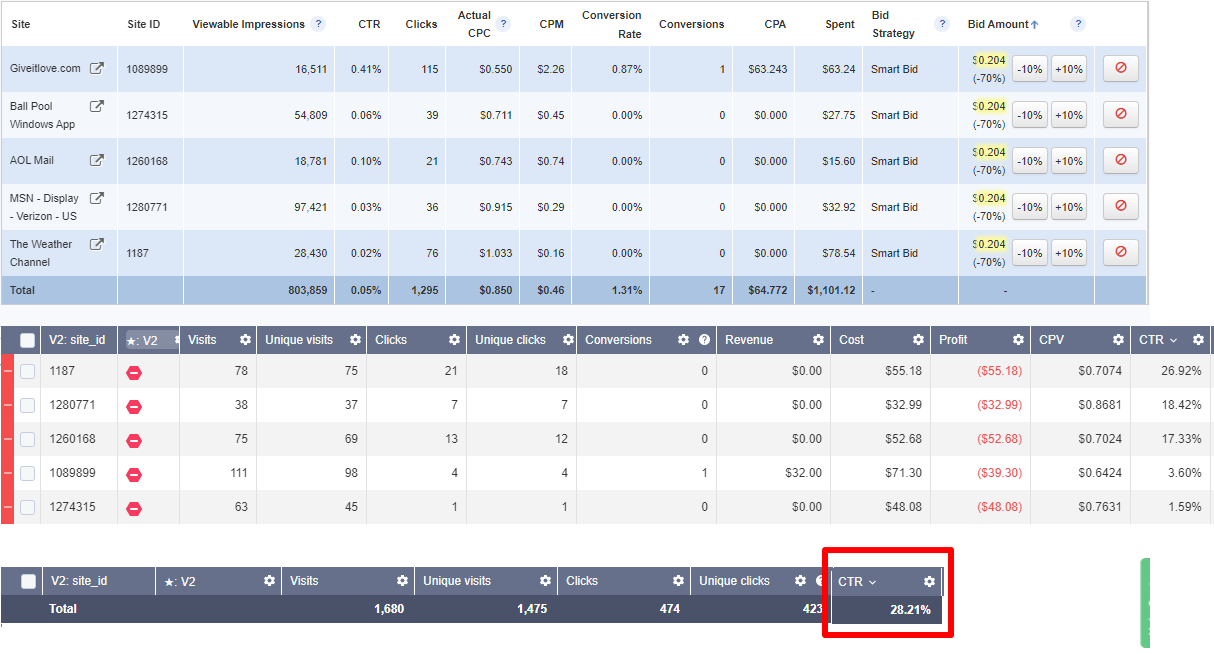1214x654 pixels.
Task: Select Giveitlove.com bid amount $0.204
Action: pos(989,60)
